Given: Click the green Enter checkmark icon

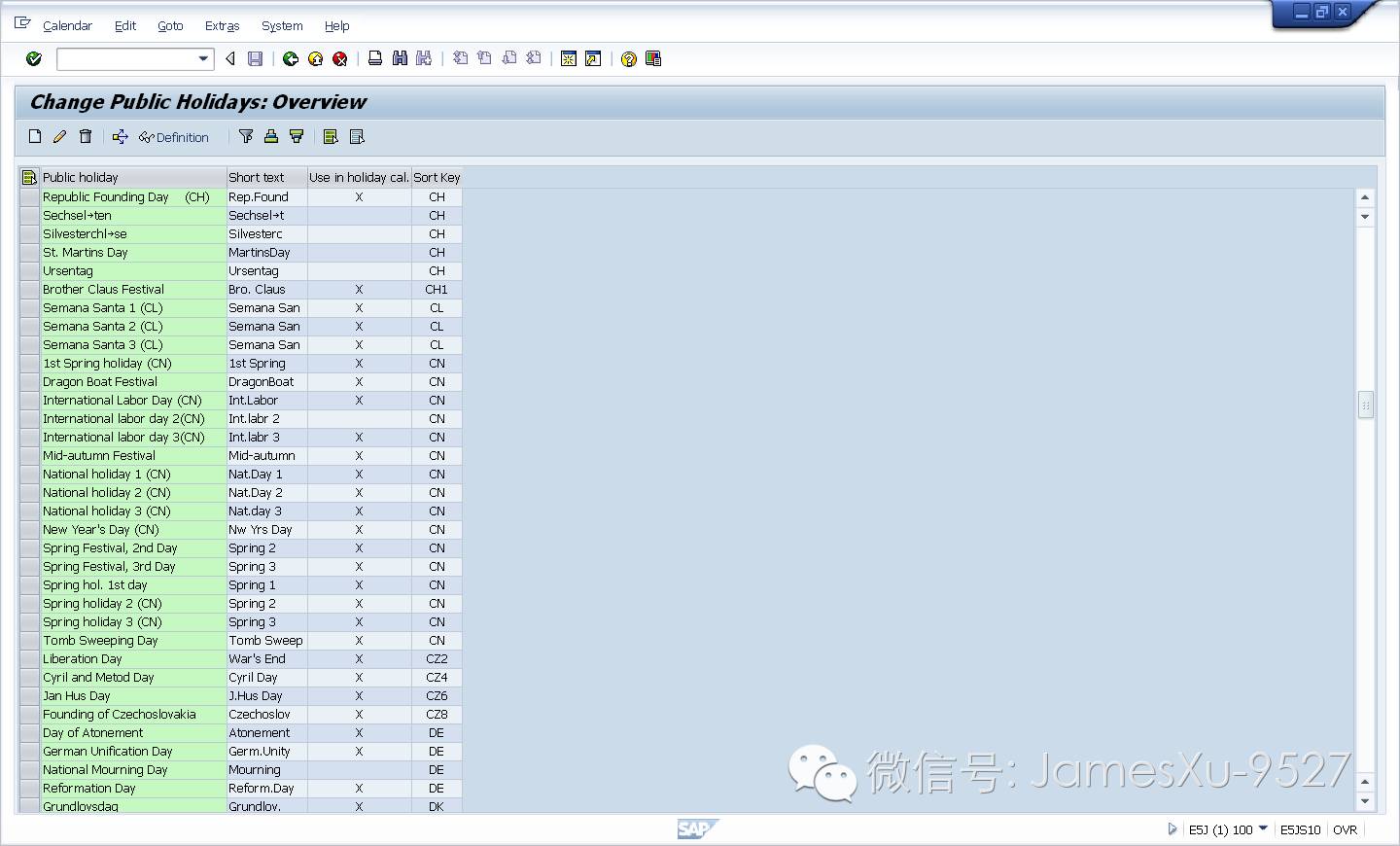Looking at the screenshot, I should 34,59.
